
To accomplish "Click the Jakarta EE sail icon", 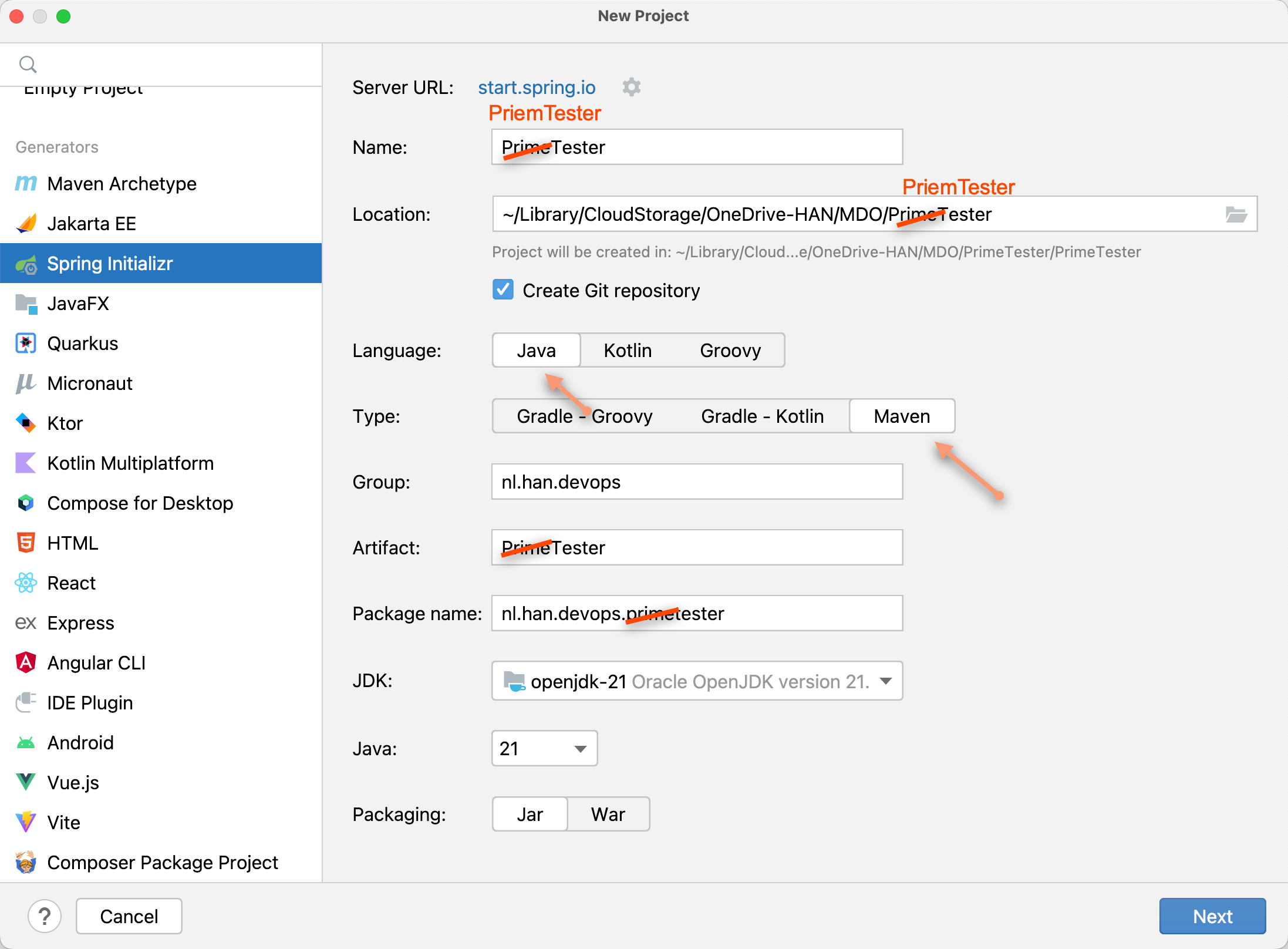I will (x=26, y=224).
